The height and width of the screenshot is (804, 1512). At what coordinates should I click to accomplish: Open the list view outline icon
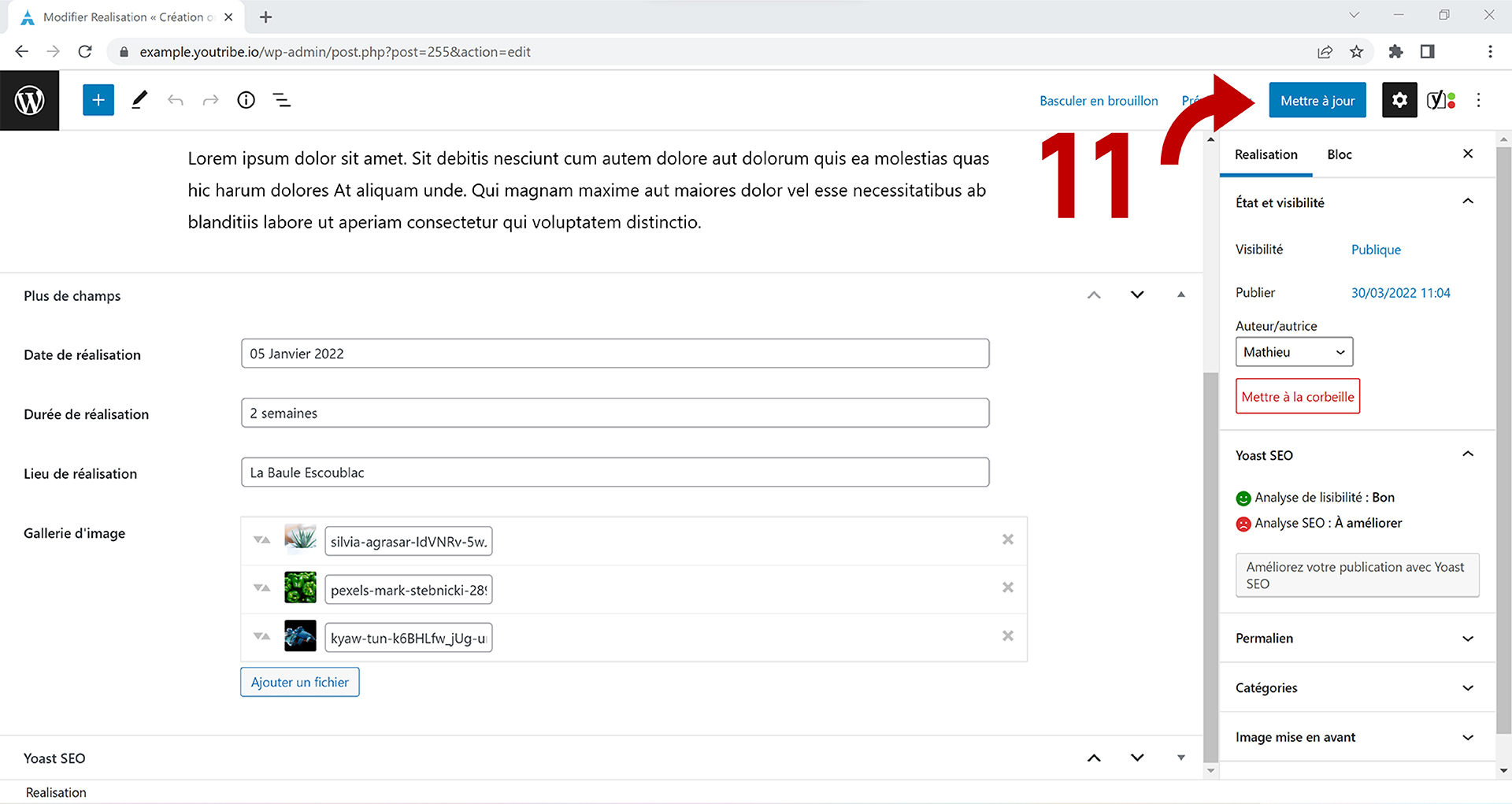pos(282,100)
